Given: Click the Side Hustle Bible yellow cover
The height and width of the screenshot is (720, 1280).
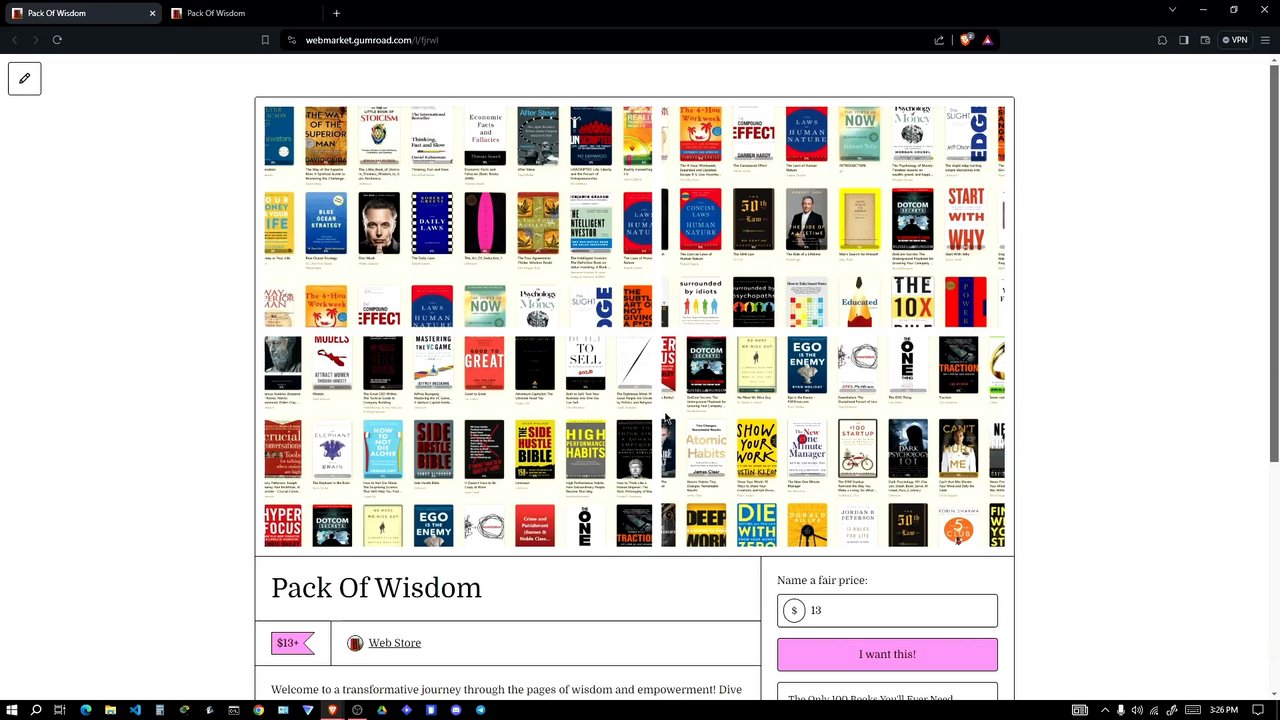Looking at the screenshot, I should (x=535, y=450).
